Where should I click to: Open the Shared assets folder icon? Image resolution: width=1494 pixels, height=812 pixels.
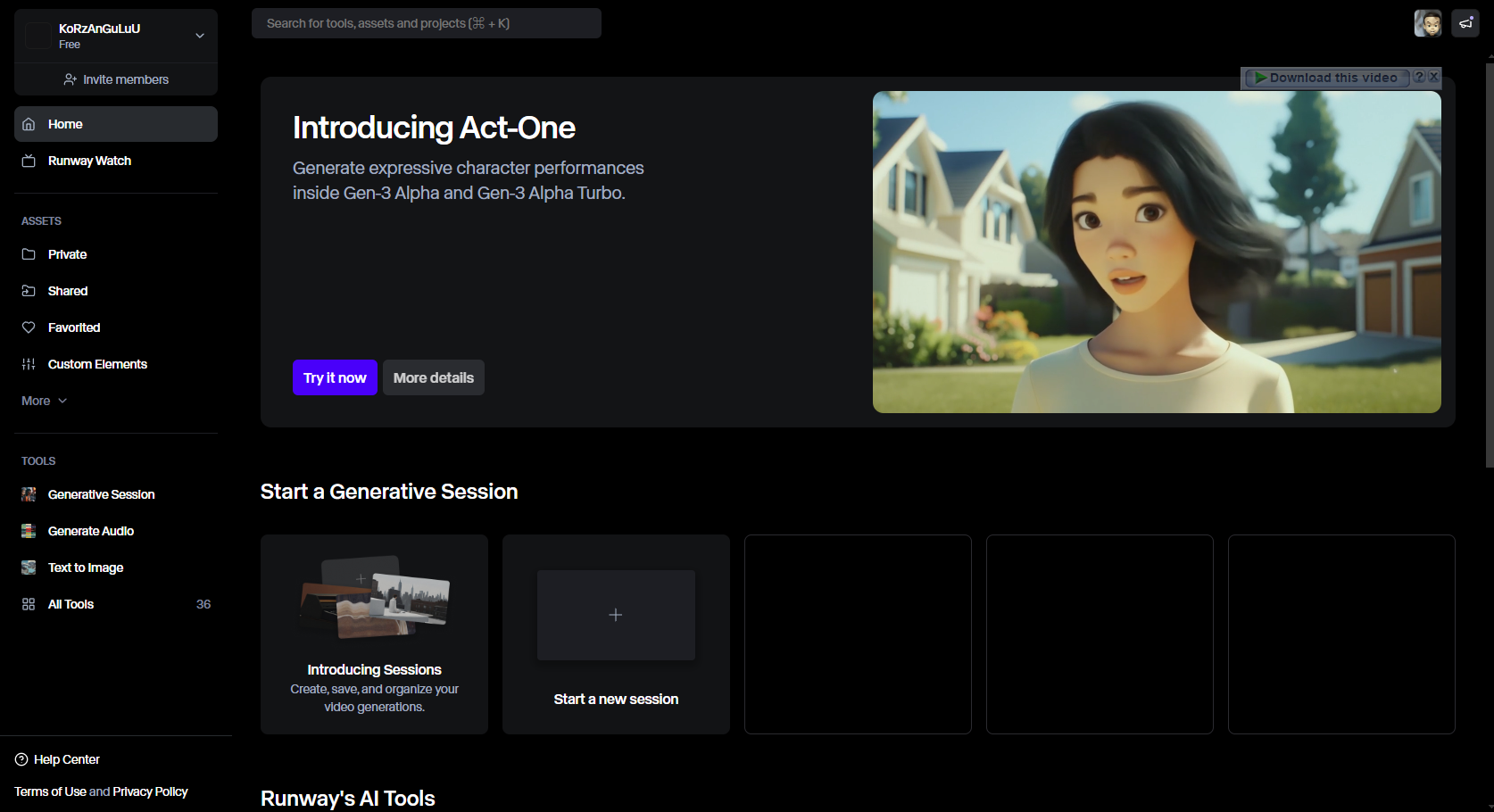tap(29, 291)
